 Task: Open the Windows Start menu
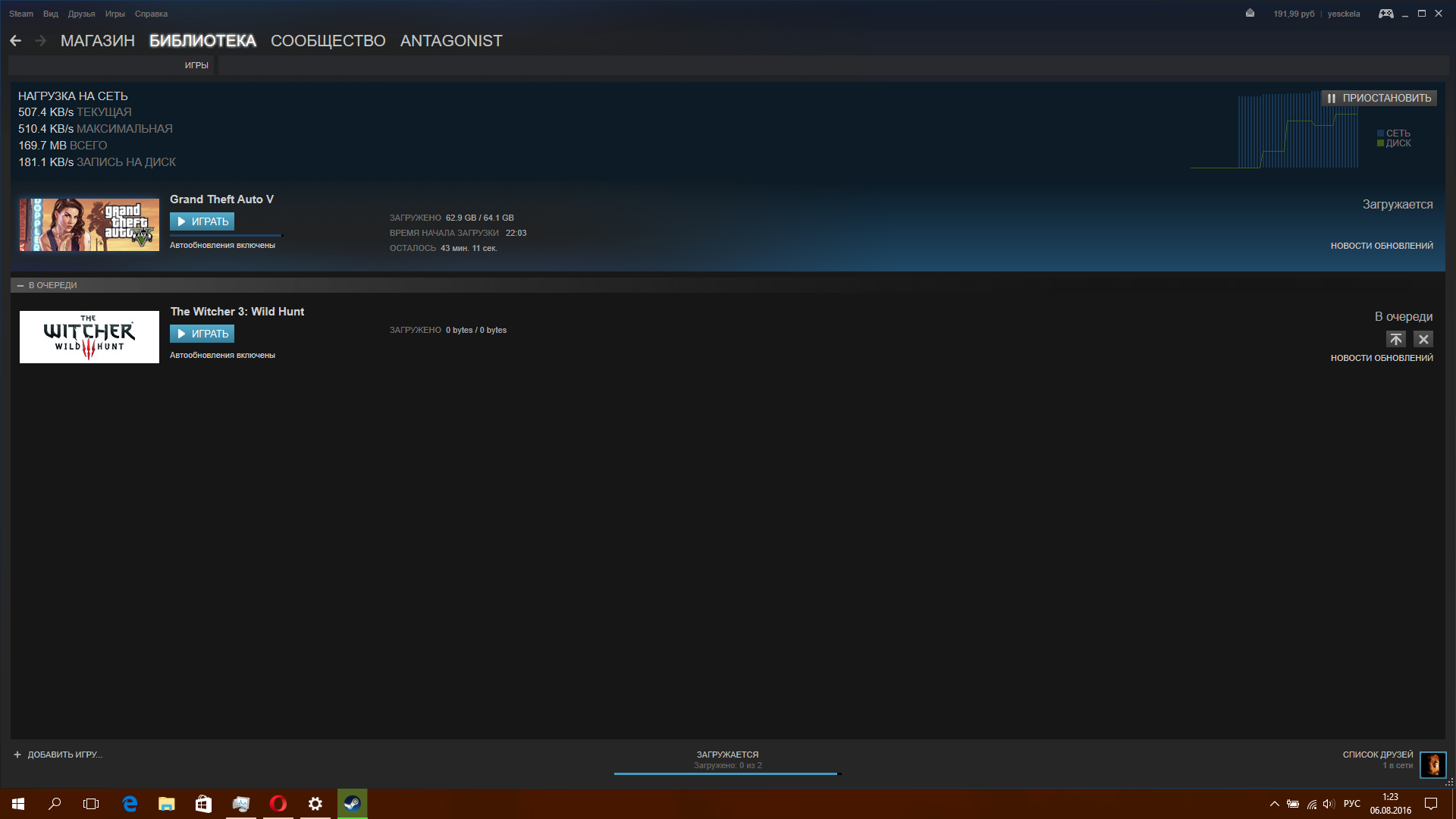pyautogui.click(x=18, y=804)
